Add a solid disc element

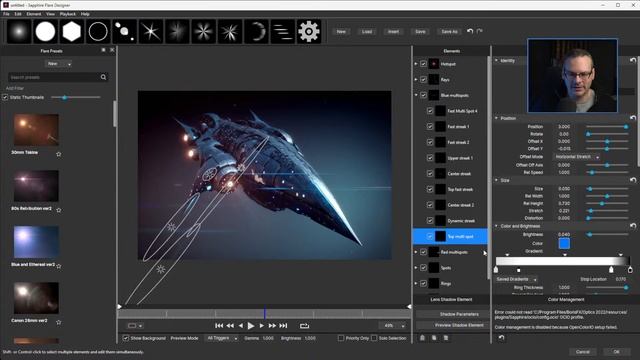pyautogui.click(x=45, y=31)
